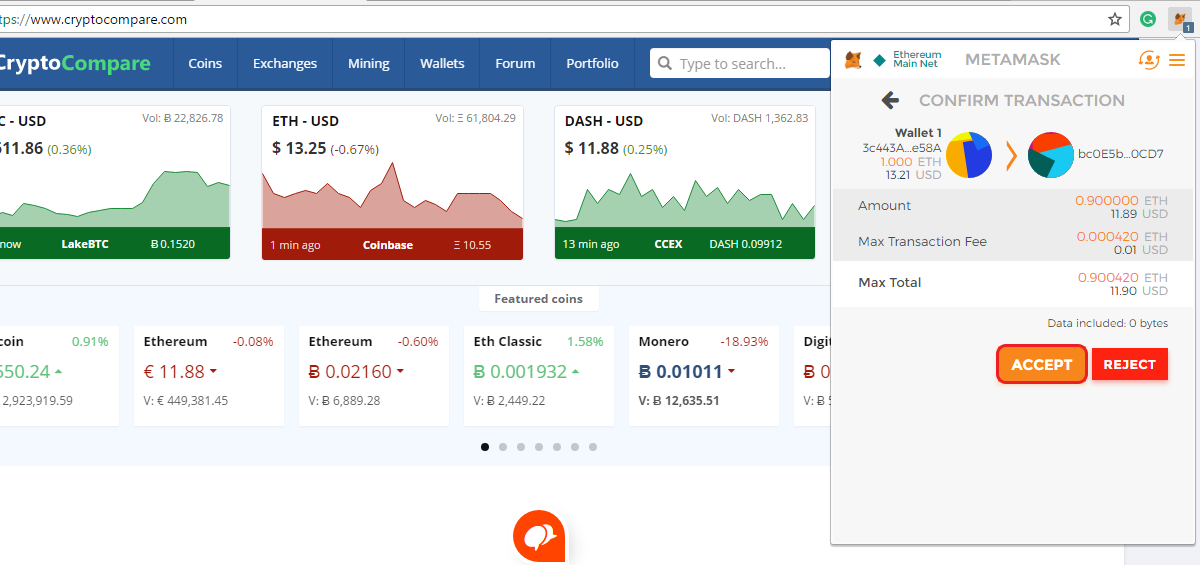1200x565 pixels.
Task: Click CCEX in the DASH card footer
Action: 668,244
